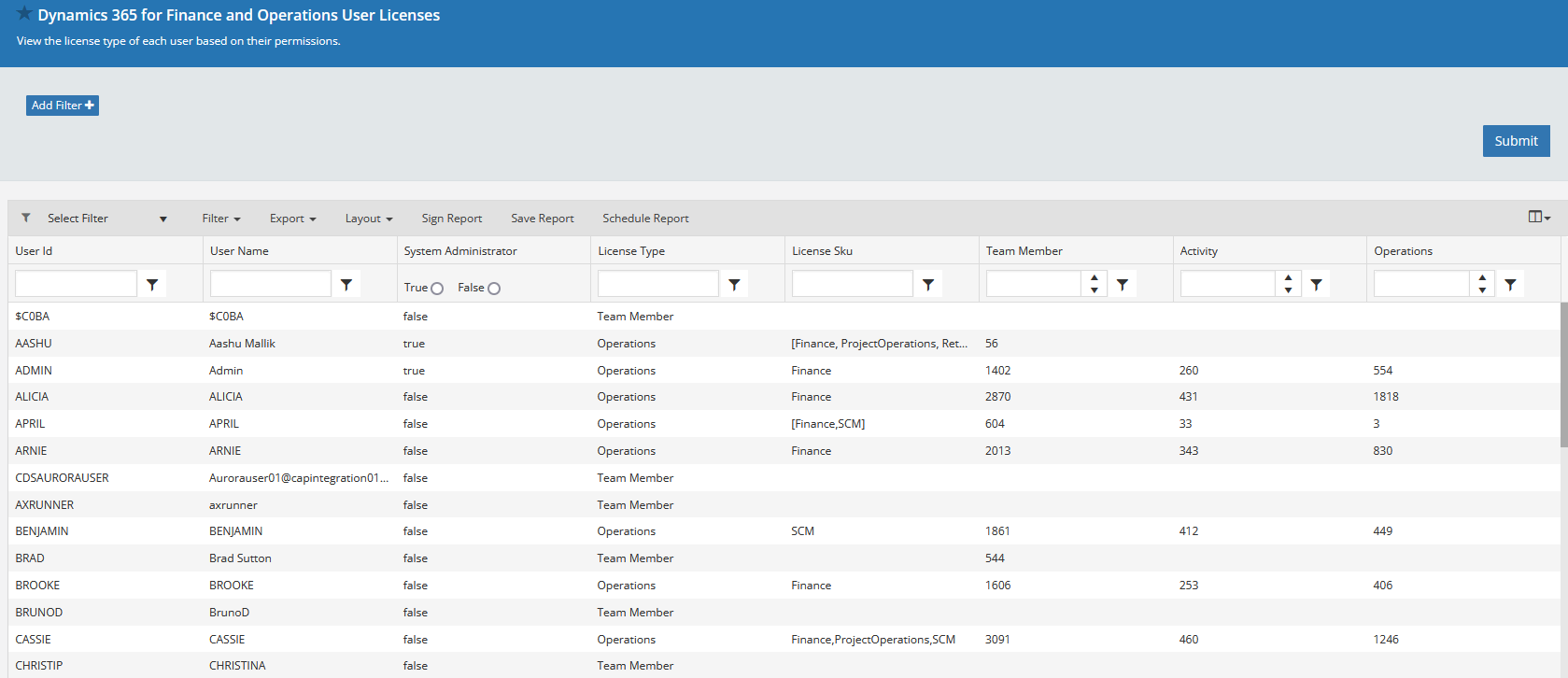Click the Team Member column header
The height and width of the screenshot is (678, 1568).
click(1076, 250)
